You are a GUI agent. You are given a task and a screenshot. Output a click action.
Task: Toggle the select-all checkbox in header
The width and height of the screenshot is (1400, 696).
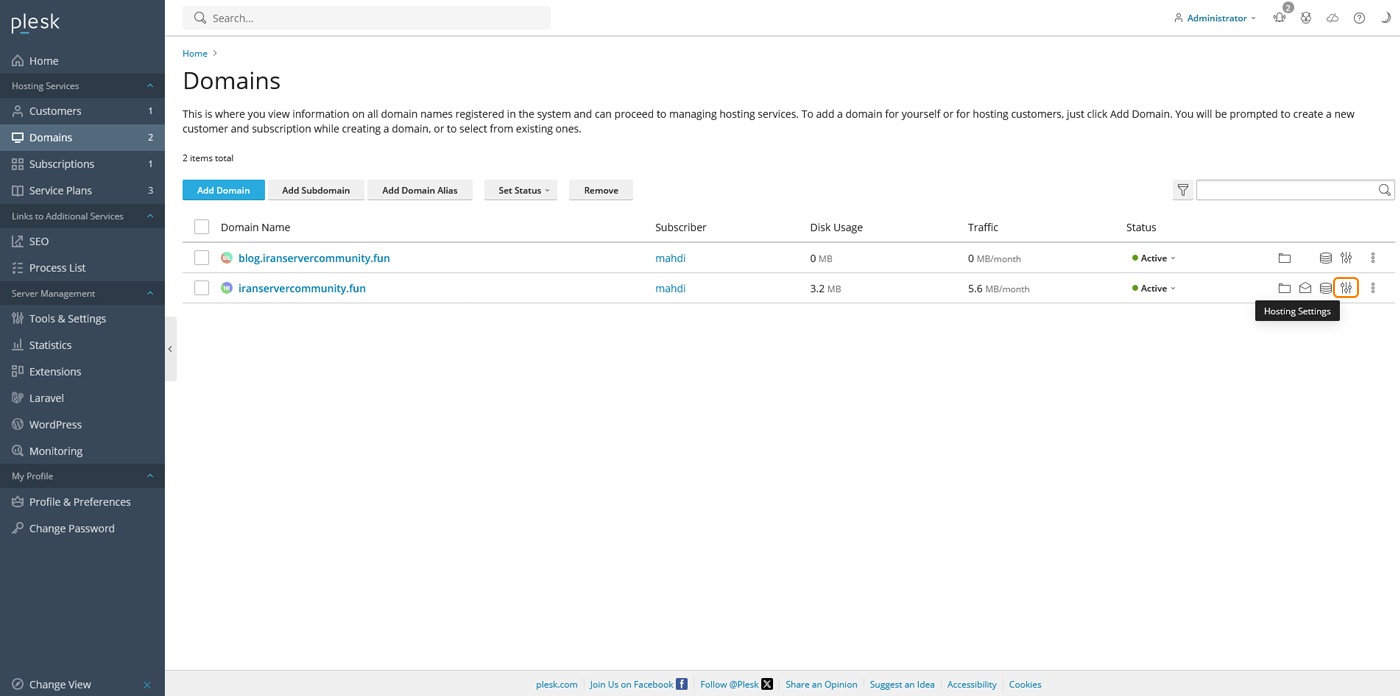tap(202, 227)
